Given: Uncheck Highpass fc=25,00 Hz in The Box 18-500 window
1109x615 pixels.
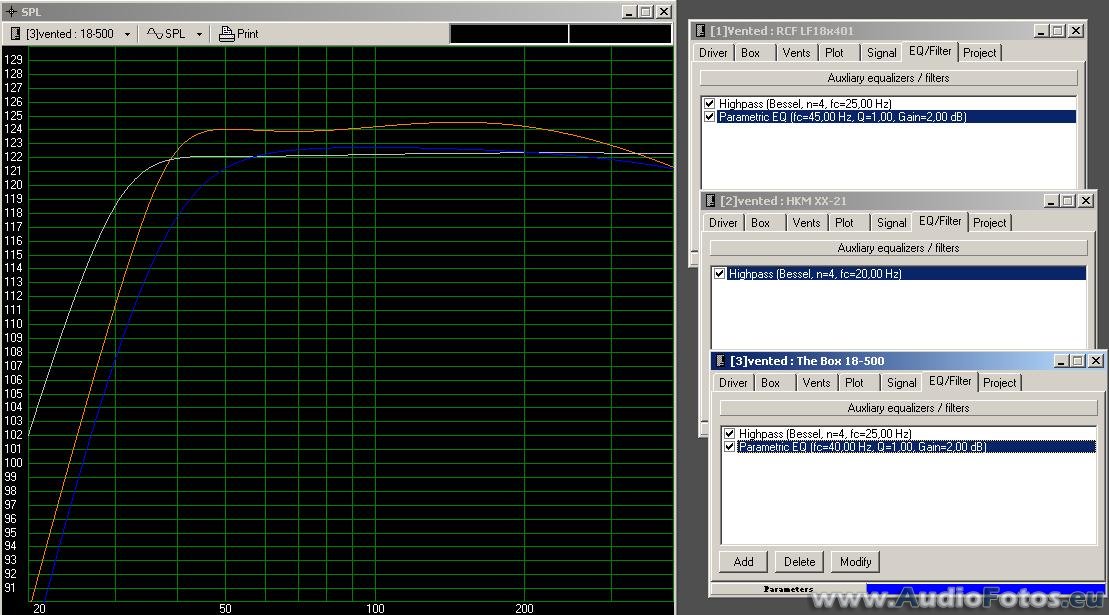Looking at the screenshot, I should (x=729, y=433).
